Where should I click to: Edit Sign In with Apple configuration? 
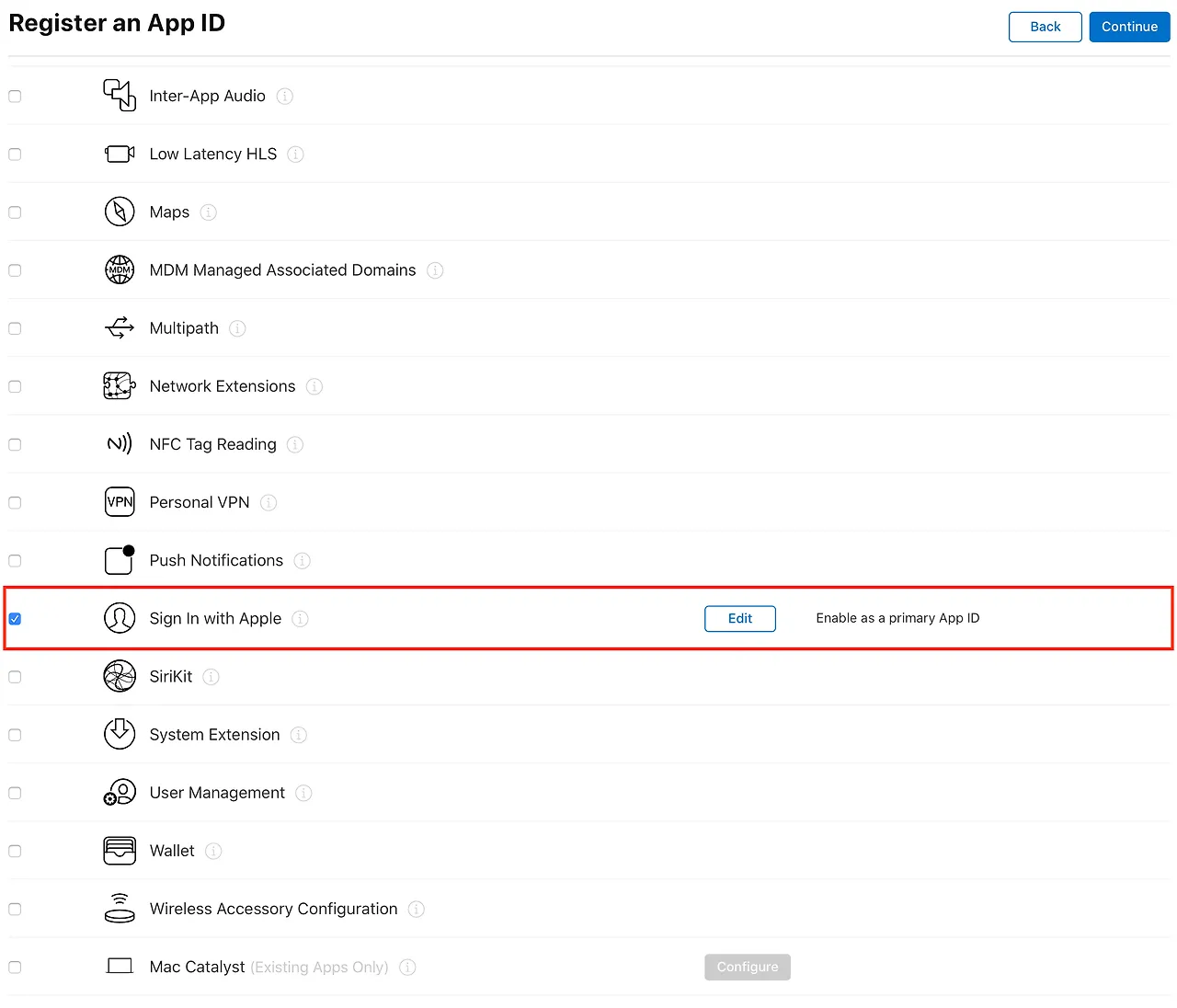pos(739,619)
